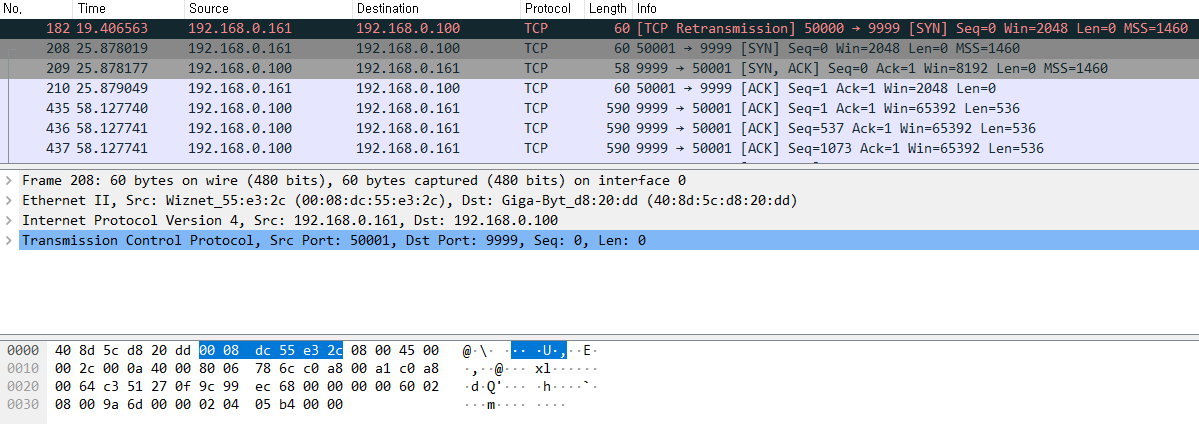1199x424 pixels.
Task: Sort by the Destination column header
Action: click(x=437, y=9)
